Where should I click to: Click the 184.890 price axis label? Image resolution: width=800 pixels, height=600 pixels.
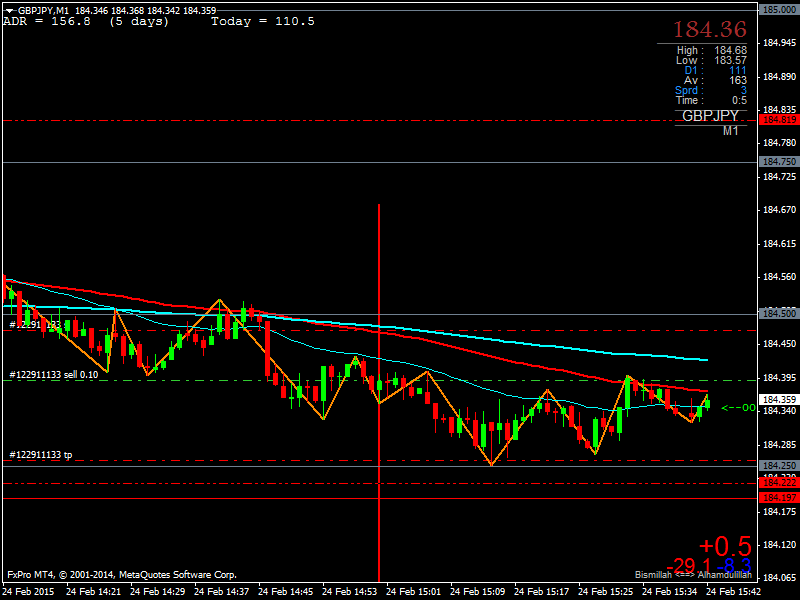click(779, 77)
